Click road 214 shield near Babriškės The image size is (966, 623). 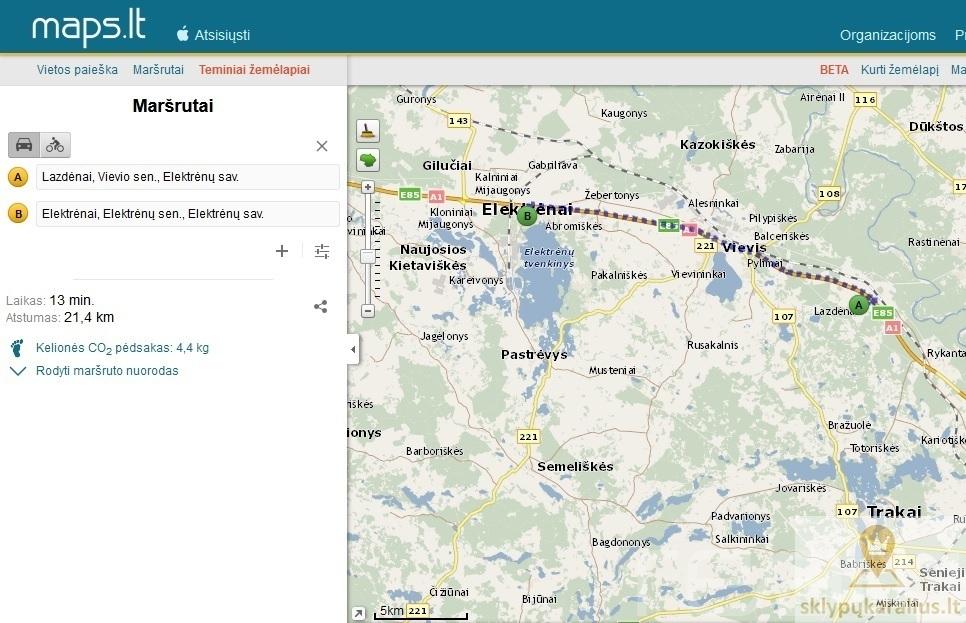coord(904,561)
